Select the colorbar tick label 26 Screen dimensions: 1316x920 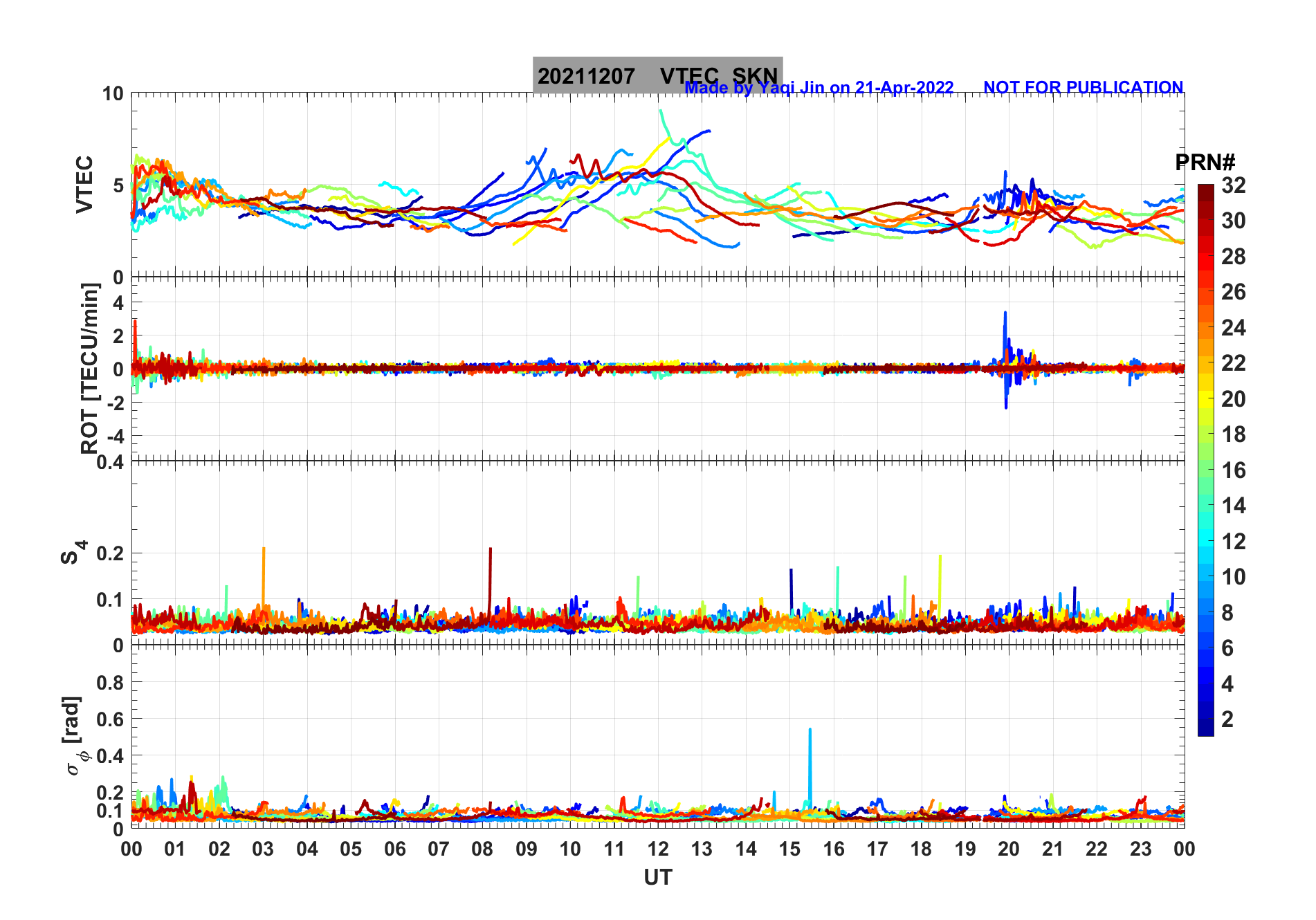1234,292
